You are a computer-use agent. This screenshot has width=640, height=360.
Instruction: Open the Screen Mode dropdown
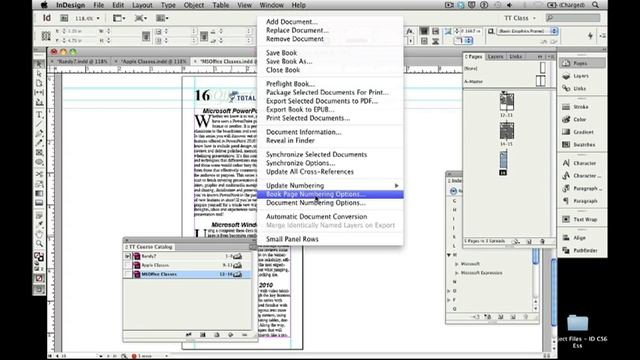(x=141, y=18)
